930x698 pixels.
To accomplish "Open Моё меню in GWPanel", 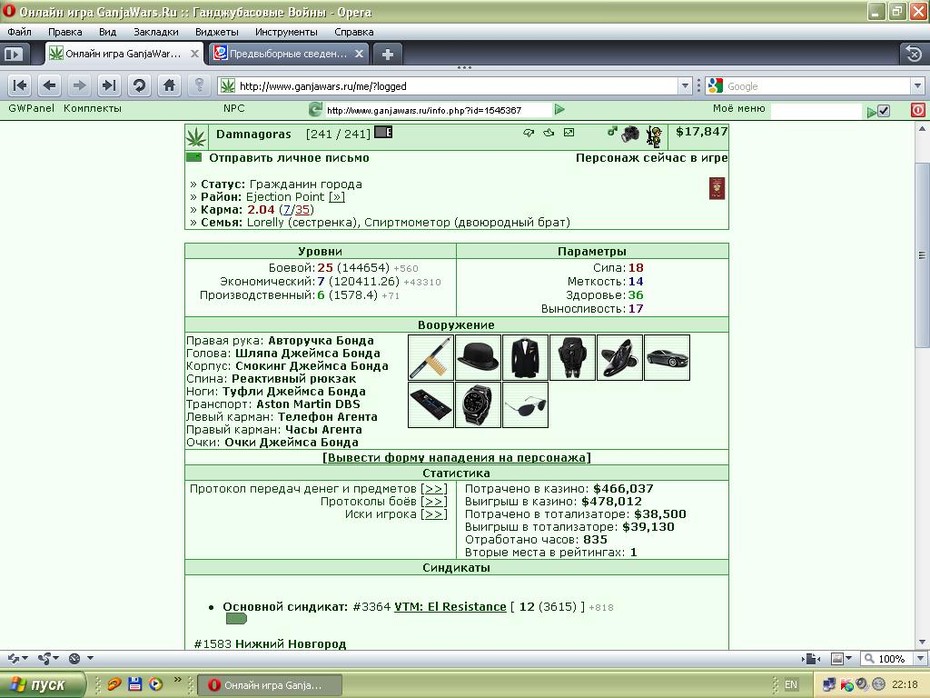I will point(738,109).
